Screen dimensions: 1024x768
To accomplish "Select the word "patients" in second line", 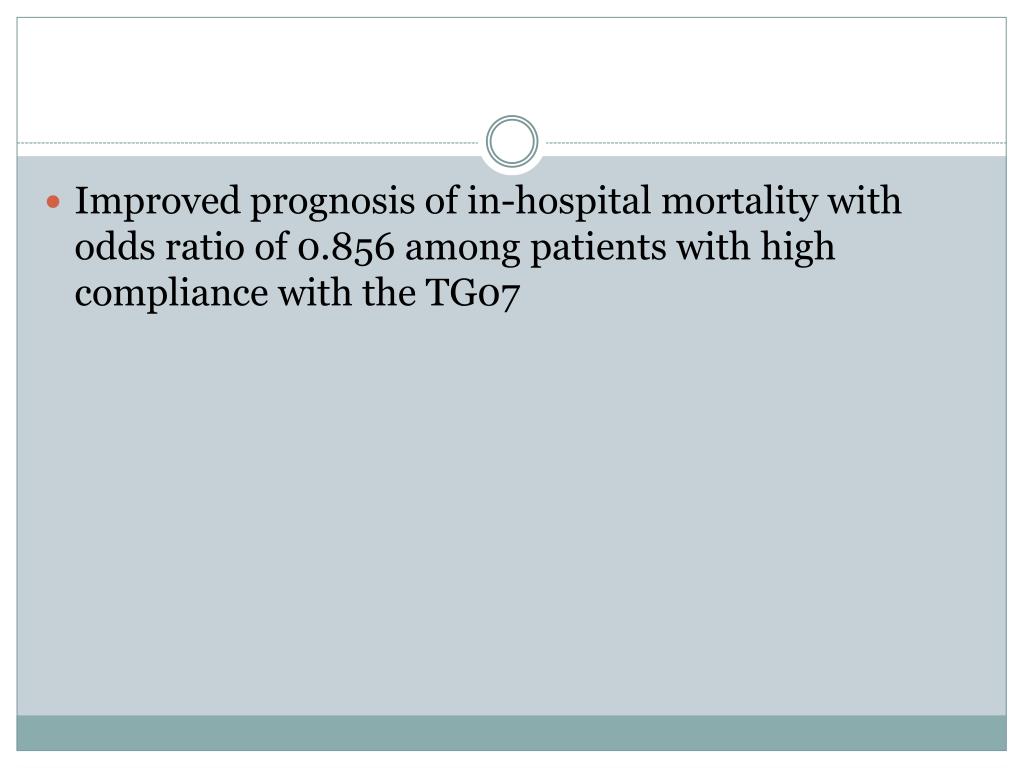I will (598, 248).
